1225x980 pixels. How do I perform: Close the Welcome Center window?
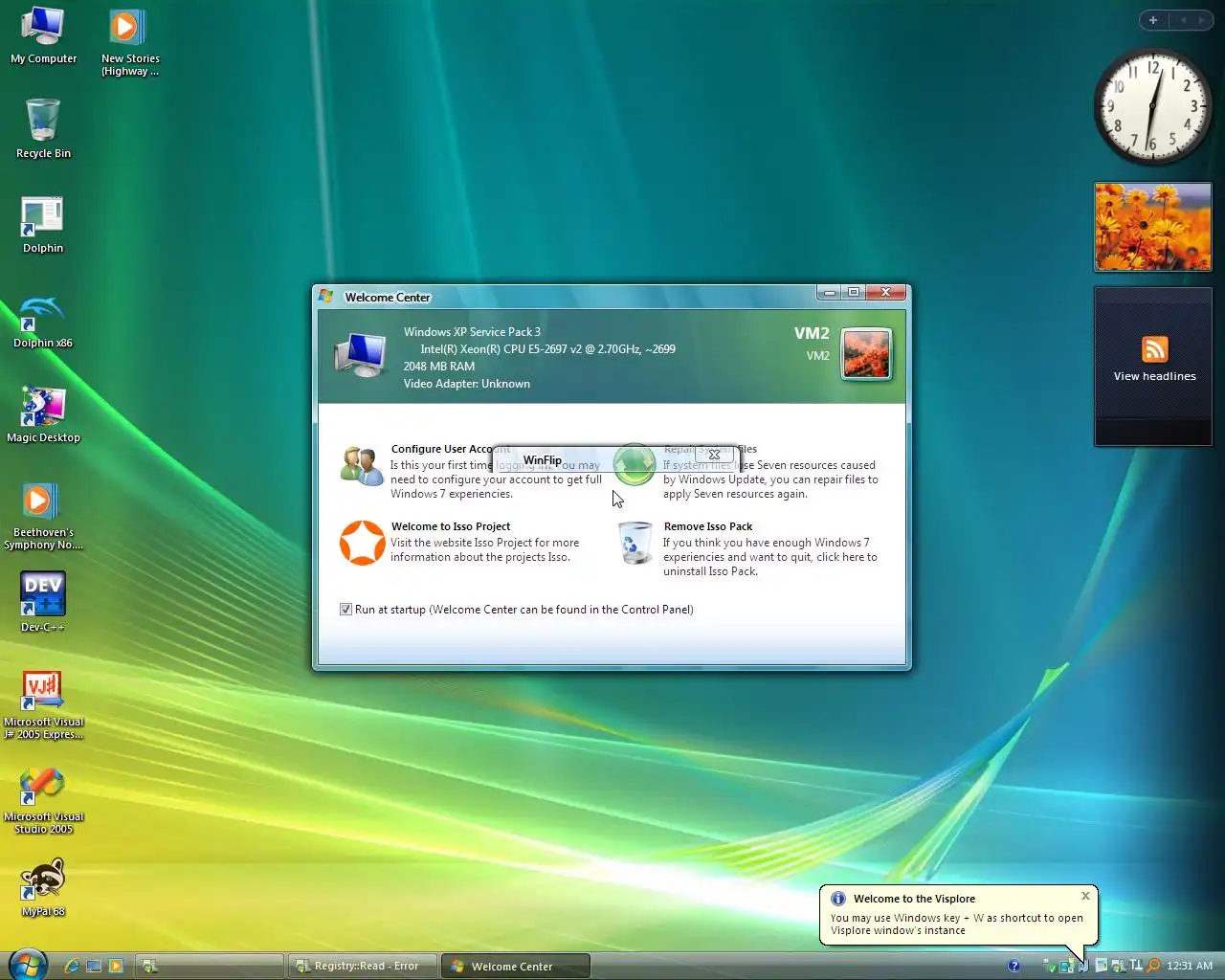pos(885,293)
